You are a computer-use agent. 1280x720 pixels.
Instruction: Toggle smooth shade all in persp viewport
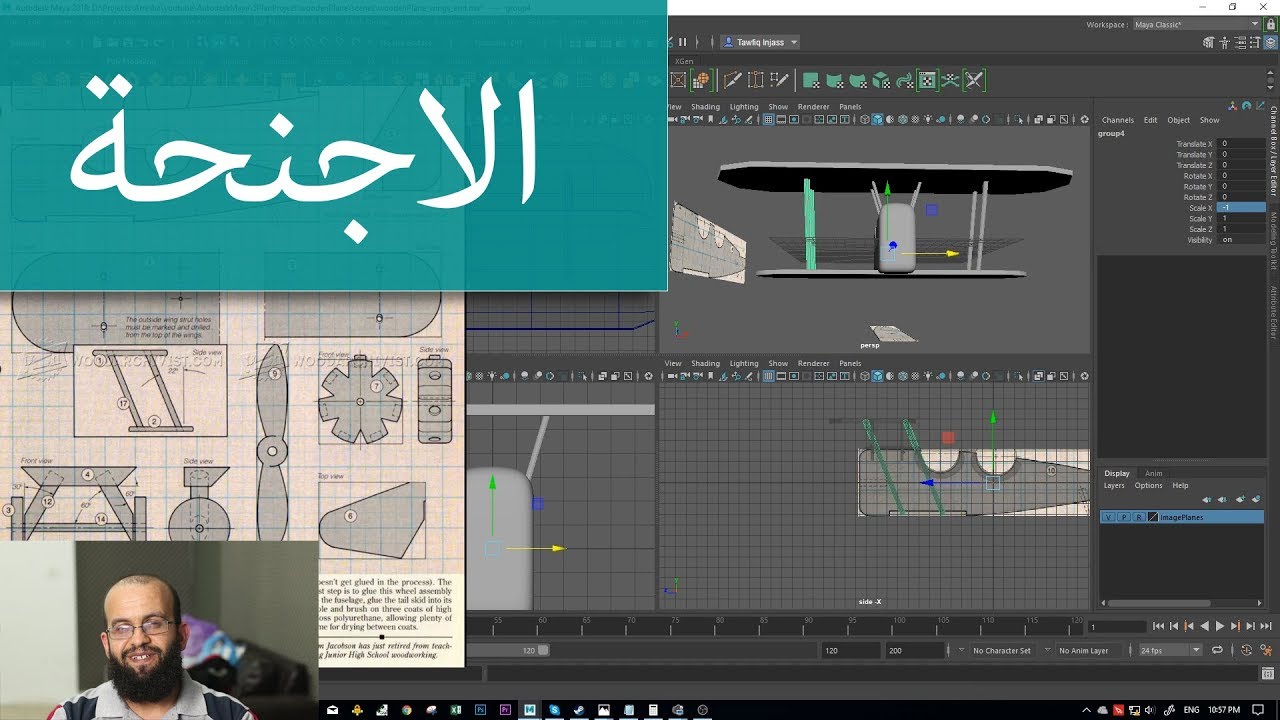[x=877, y=119]
